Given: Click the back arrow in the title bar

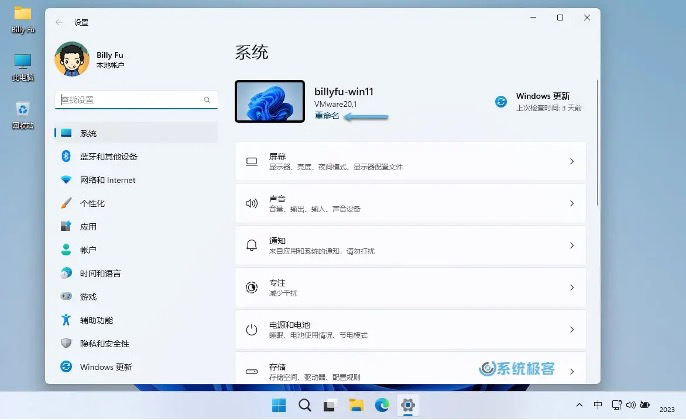Looking at the screenshot, I should click(60, 19).
